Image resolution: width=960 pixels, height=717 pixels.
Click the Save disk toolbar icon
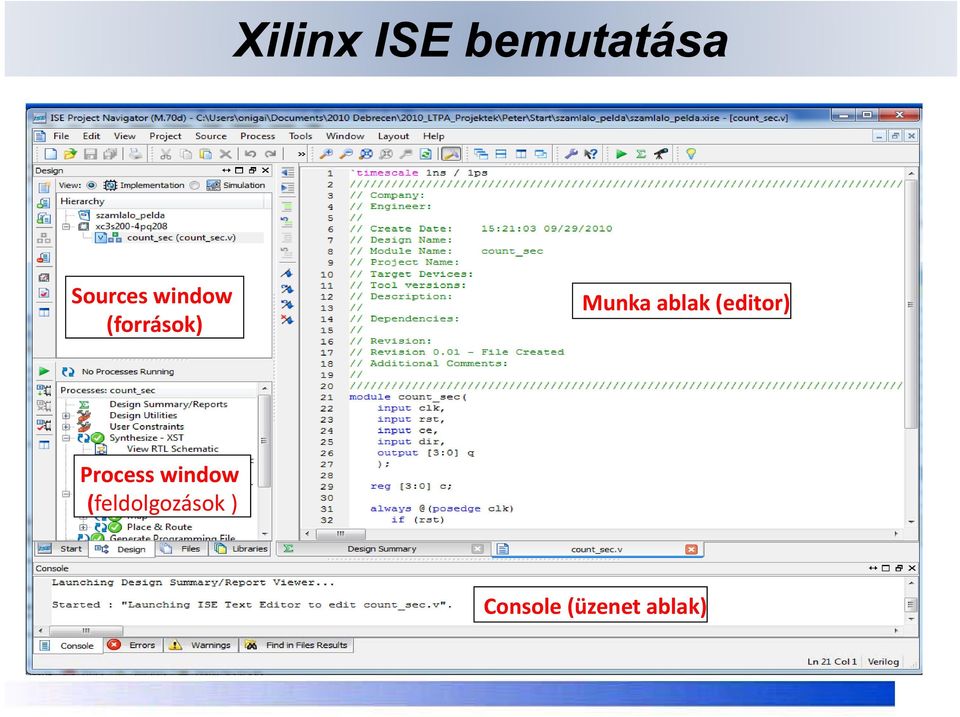[x=91, y=154]
